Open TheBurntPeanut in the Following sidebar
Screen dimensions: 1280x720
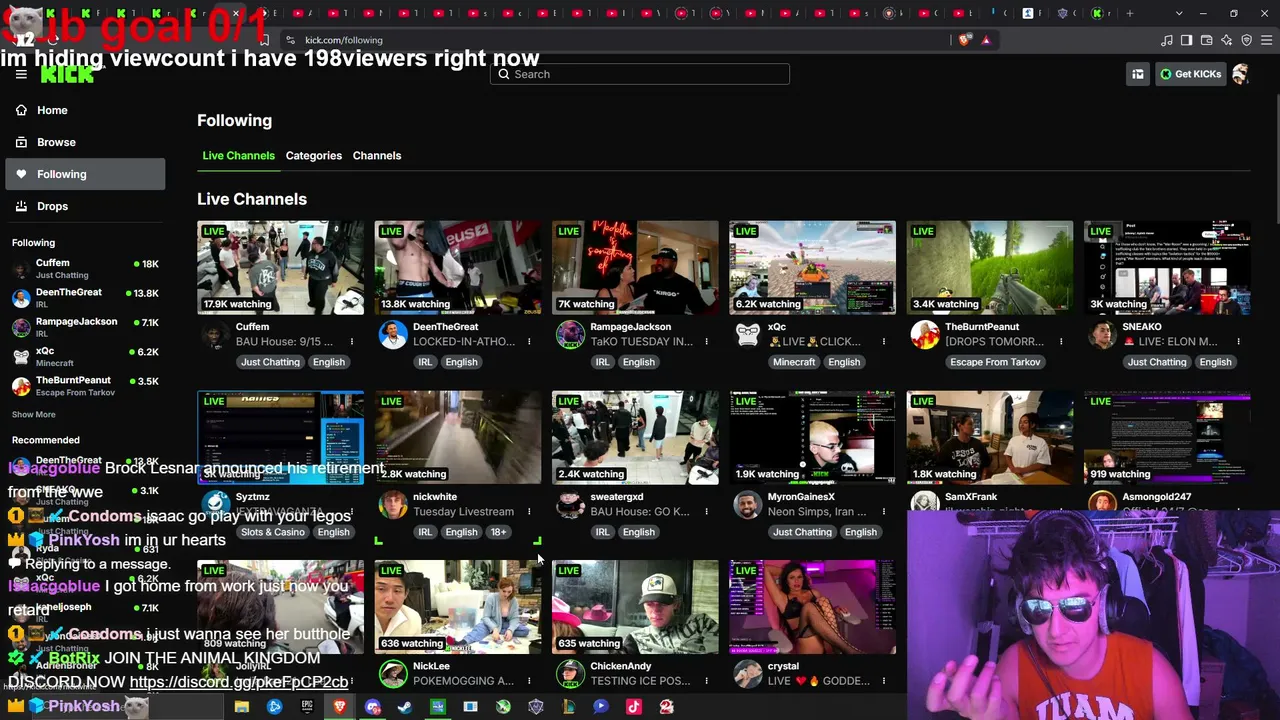pos(85,386)
